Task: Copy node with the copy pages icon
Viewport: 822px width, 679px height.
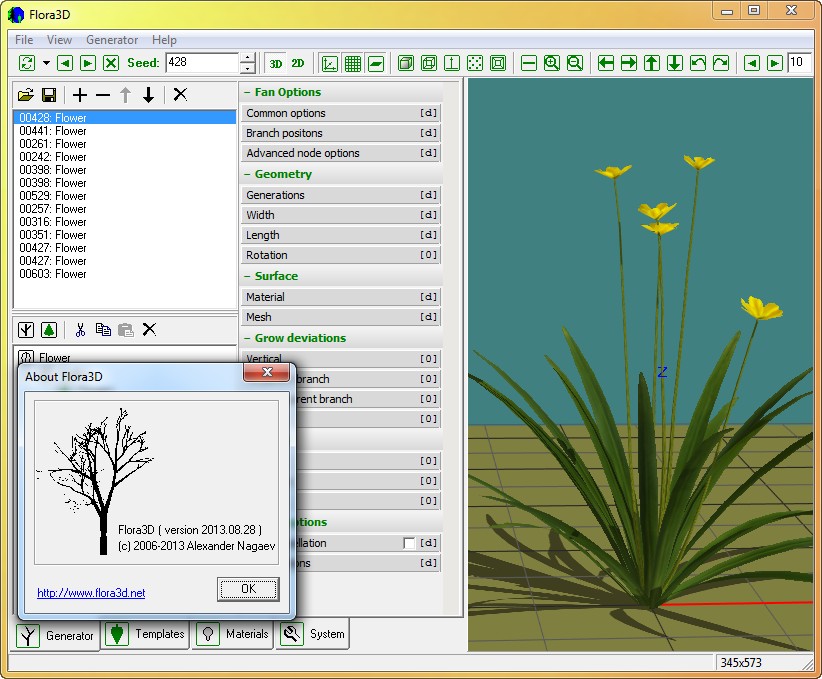Action: point(103,330)
